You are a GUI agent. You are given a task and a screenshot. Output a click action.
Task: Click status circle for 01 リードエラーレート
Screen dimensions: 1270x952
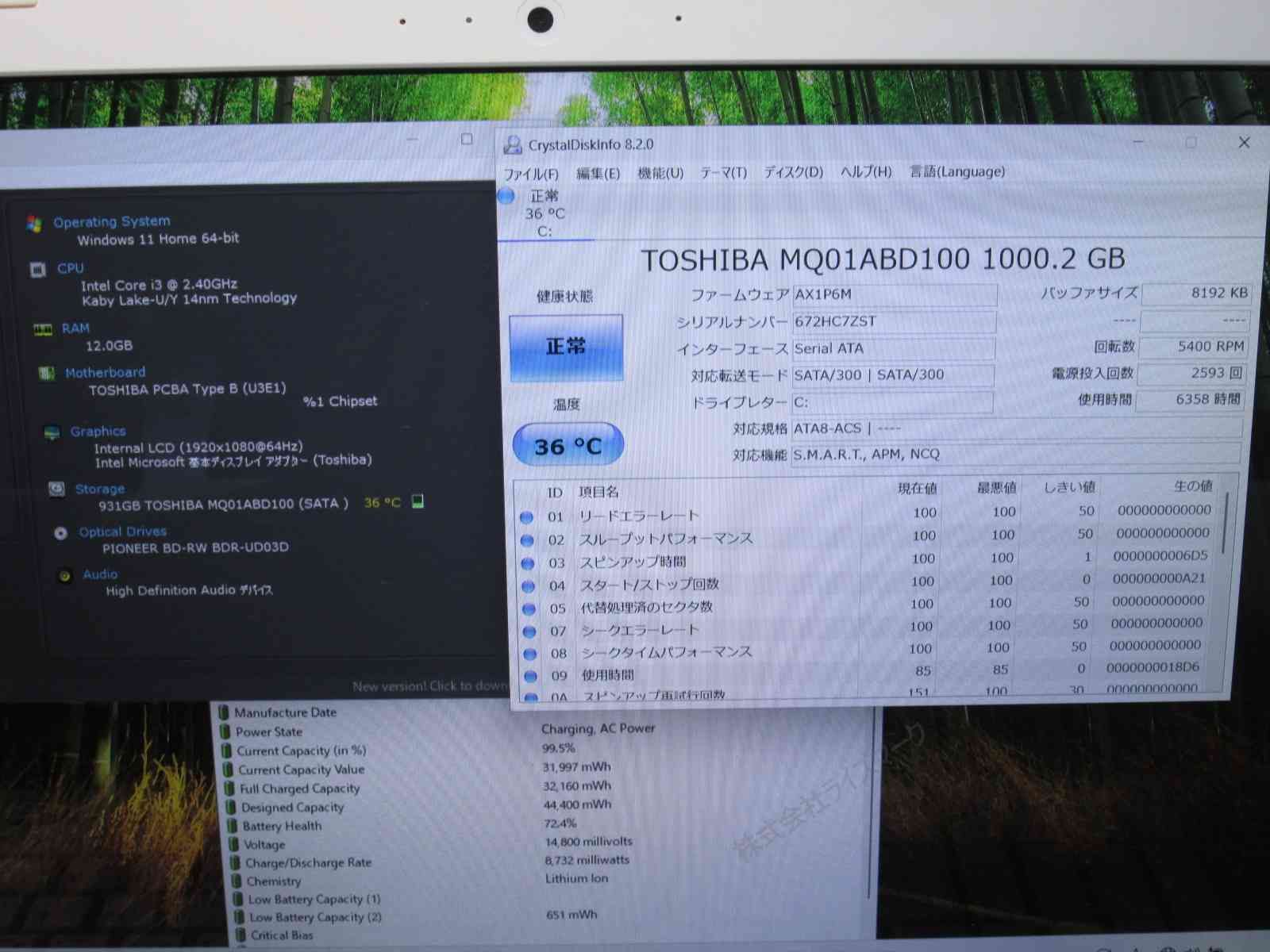(526, 517)
